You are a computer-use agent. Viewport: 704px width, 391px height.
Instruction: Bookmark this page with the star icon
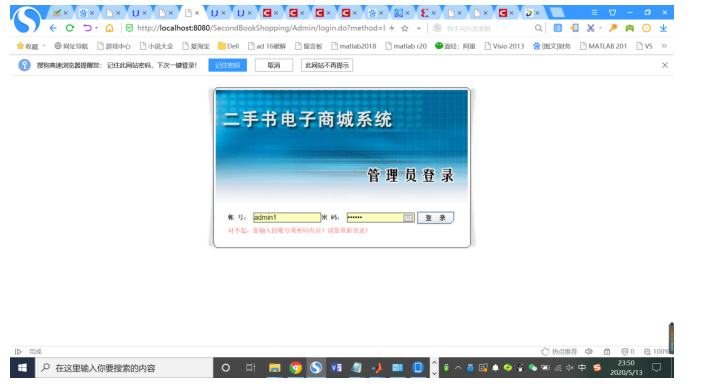point(405,28)
